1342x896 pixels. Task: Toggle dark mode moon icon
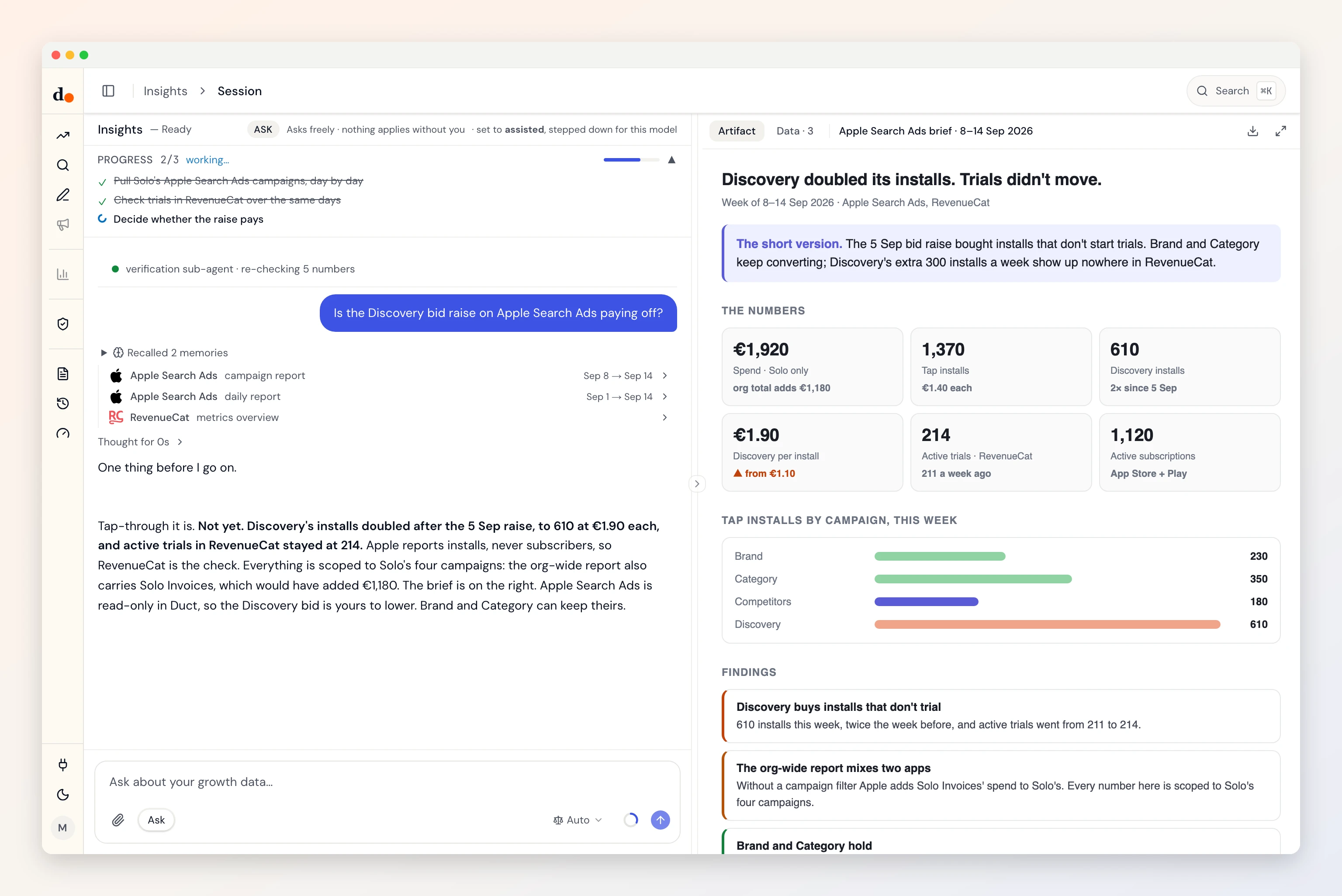(x=63, y=795)
